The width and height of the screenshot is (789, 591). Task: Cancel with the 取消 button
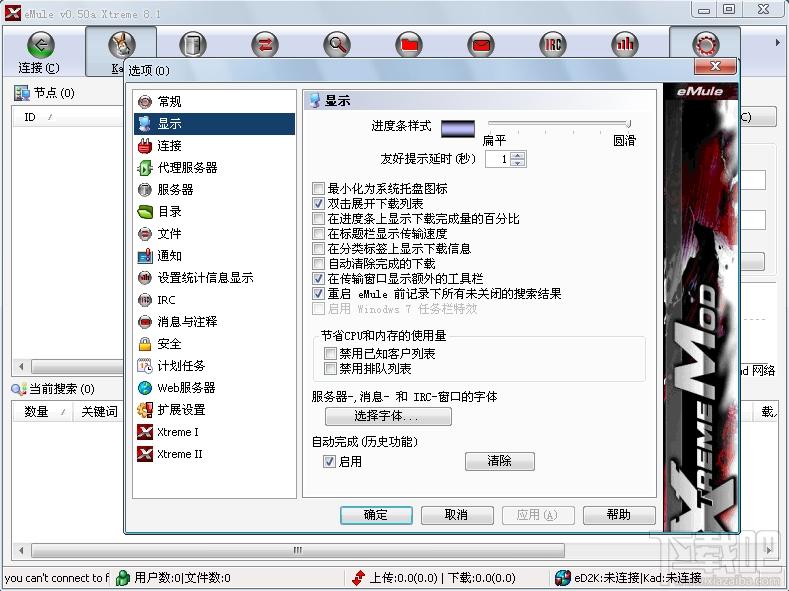(x=457, y=515)
